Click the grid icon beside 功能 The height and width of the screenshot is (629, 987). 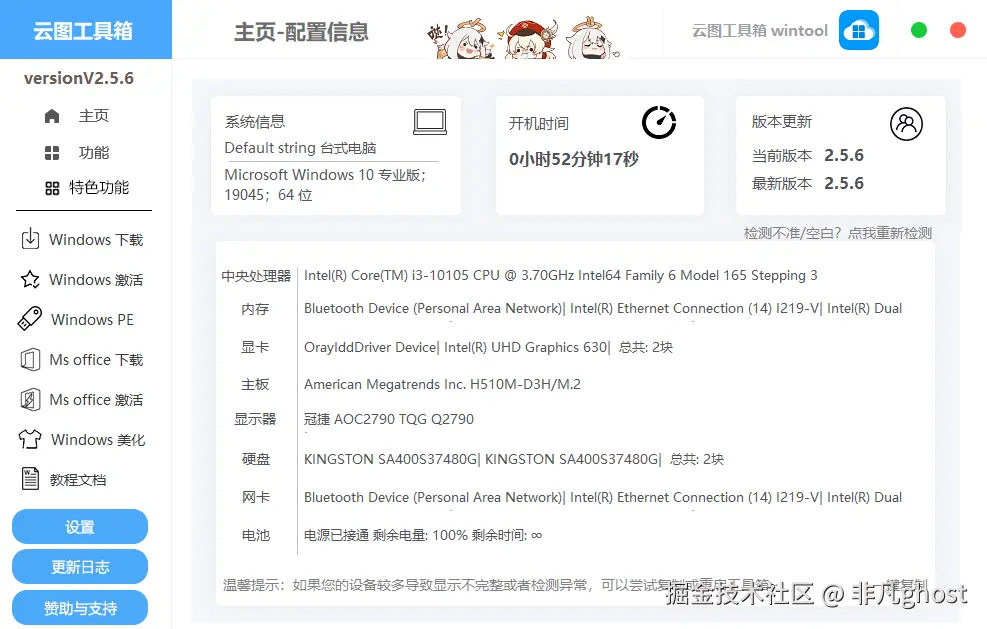(x=51, y=152)
